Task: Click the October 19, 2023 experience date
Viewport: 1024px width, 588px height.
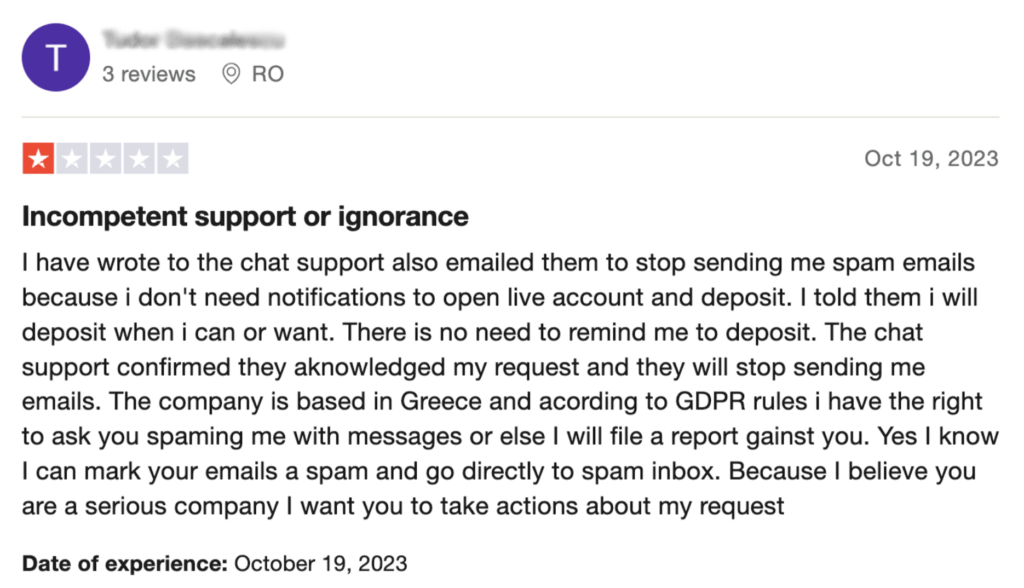Action: pyautogui.click(x=321, y=563)
